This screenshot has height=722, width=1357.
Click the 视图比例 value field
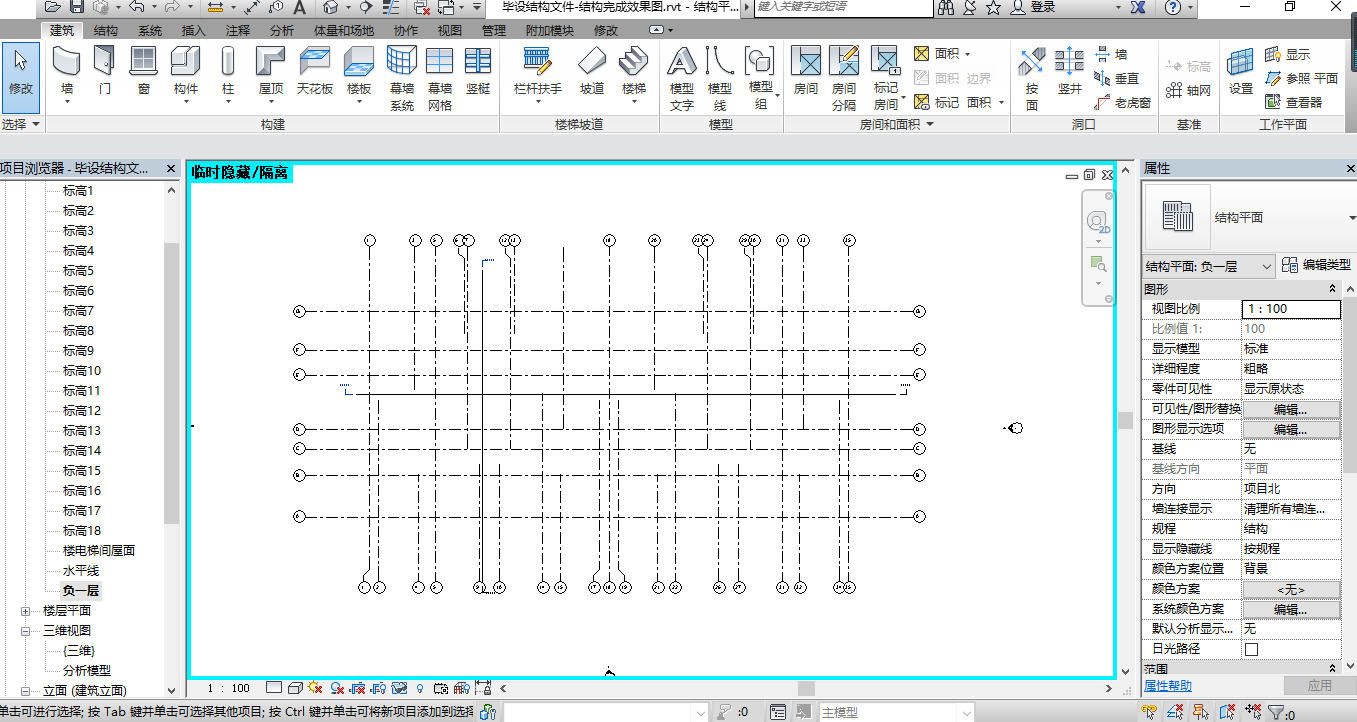1289,309
